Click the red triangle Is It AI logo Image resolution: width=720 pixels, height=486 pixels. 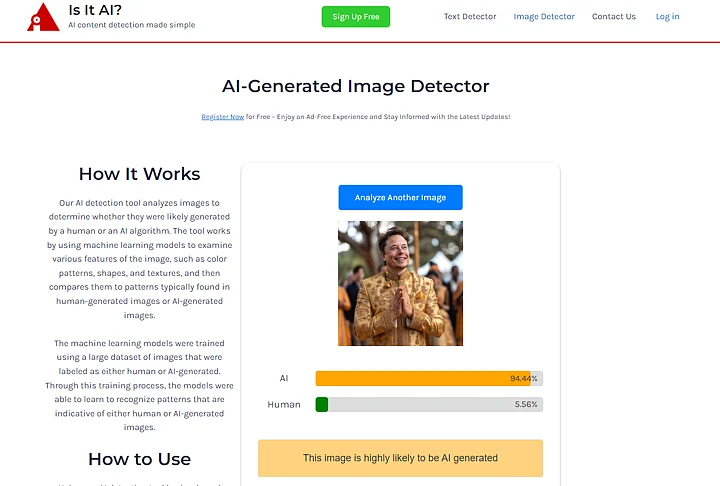tap(43, 16)
